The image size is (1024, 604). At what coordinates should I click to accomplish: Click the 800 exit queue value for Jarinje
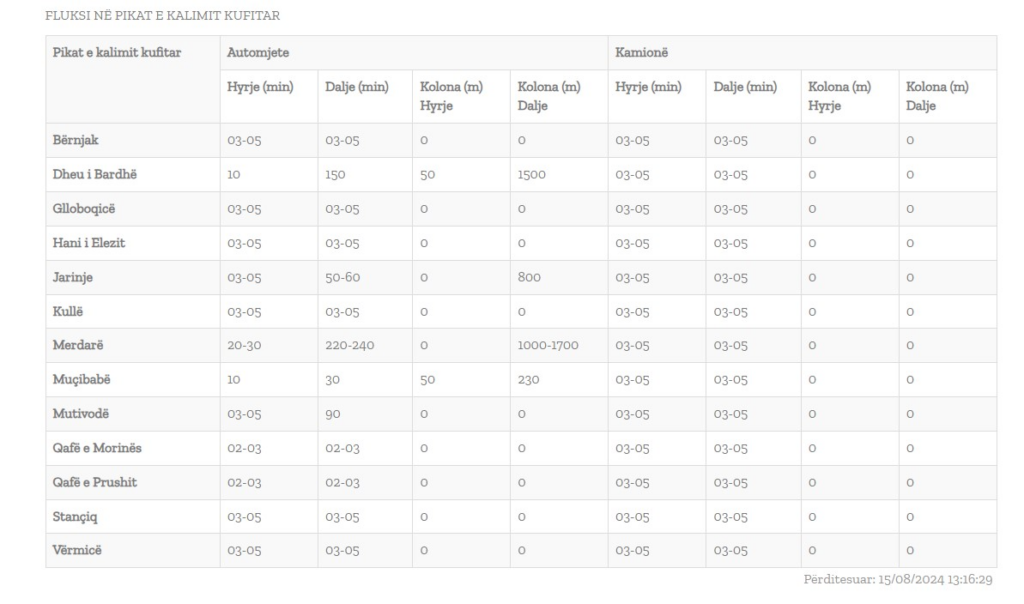tap(529, 277)
